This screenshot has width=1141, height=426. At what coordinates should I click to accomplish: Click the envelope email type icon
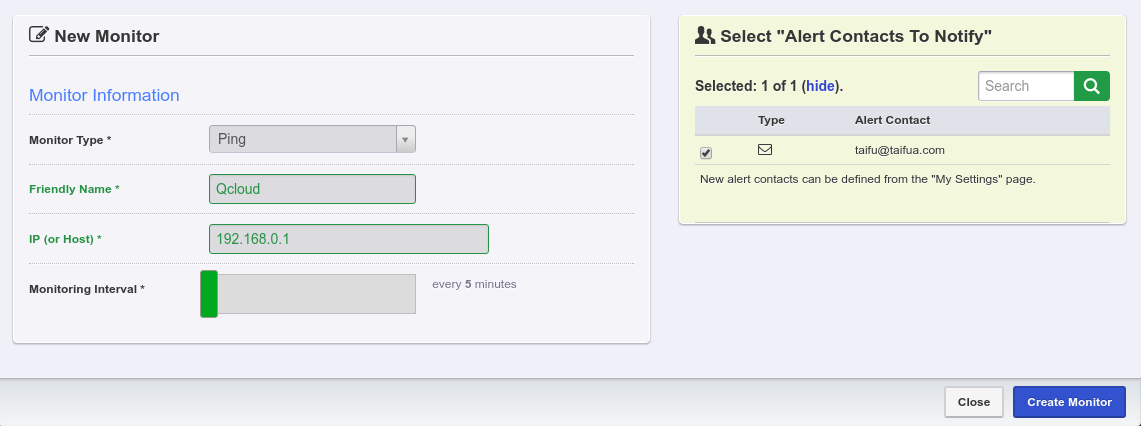[765, 150]
